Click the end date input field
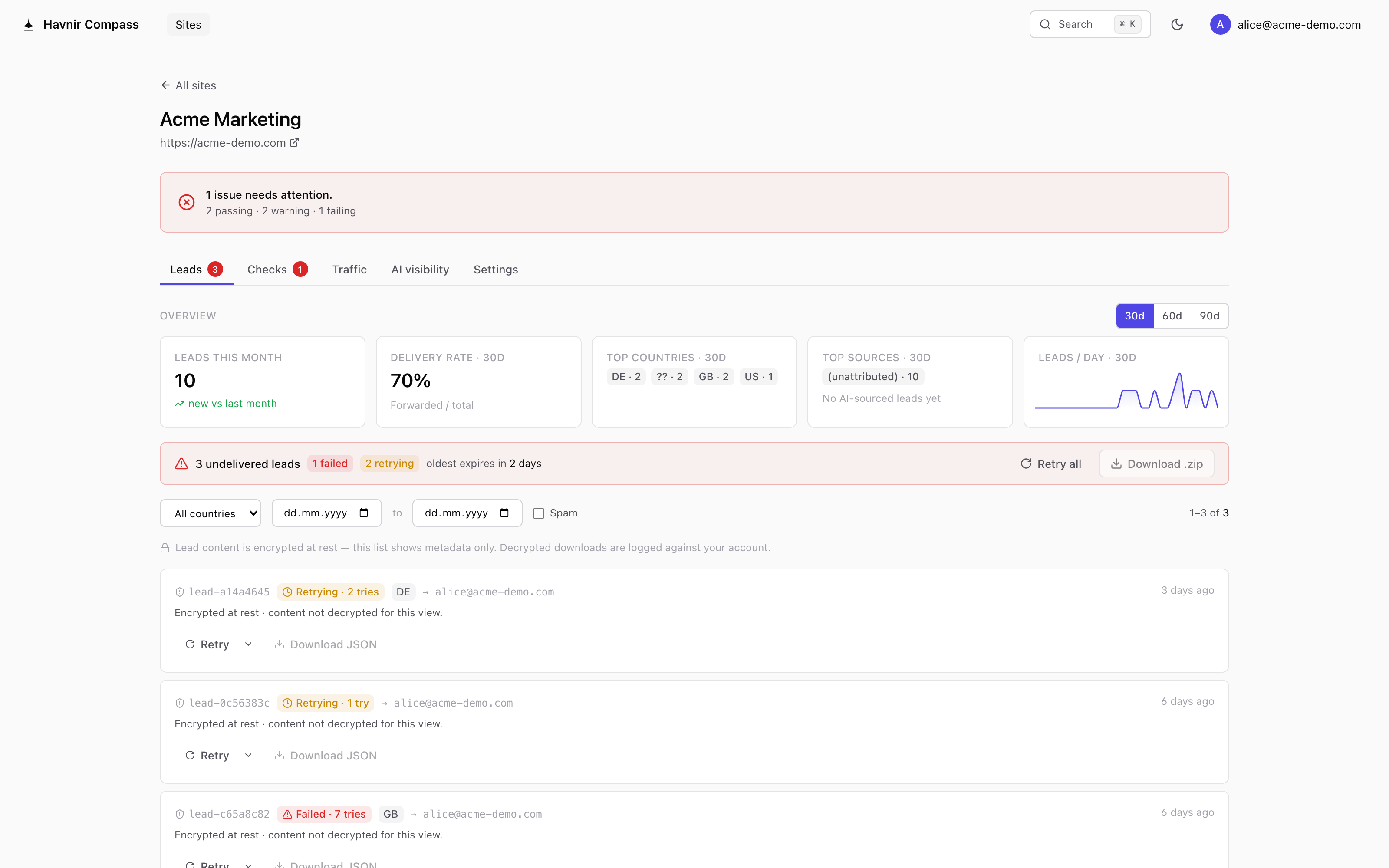Screen dimensions: 1389x868 467,513
